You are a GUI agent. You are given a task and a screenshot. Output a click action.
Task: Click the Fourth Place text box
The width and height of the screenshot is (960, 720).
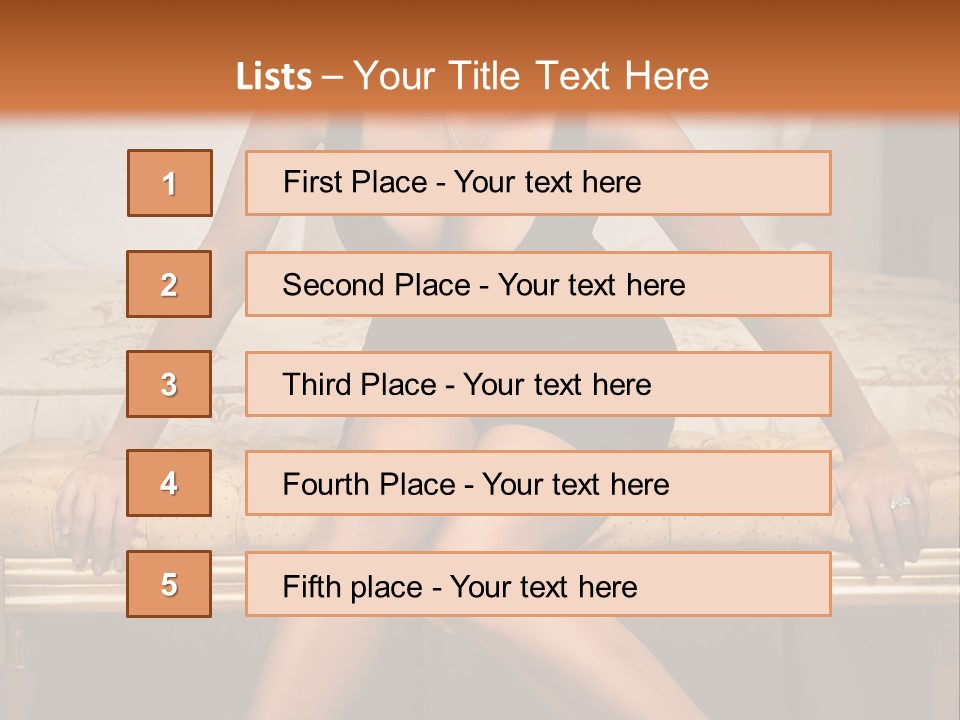pyautogui.click(x=538, y=484)
